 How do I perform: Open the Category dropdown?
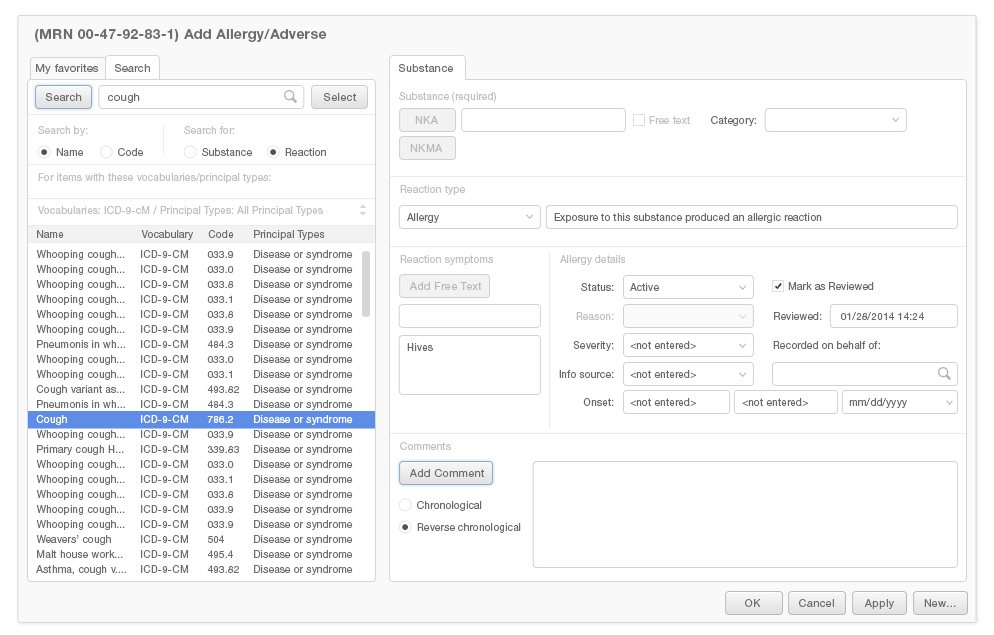click(835, 120)
